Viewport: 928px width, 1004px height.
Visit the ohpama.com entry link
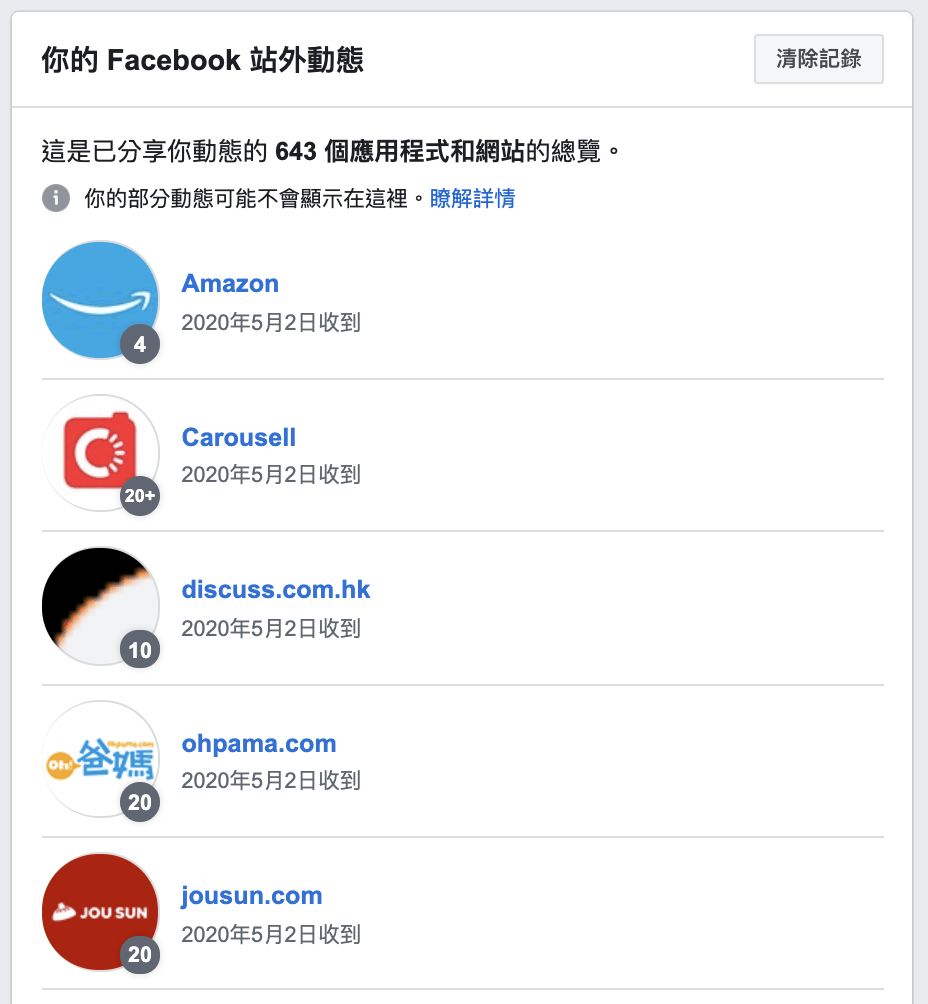(x=259, y=744)
